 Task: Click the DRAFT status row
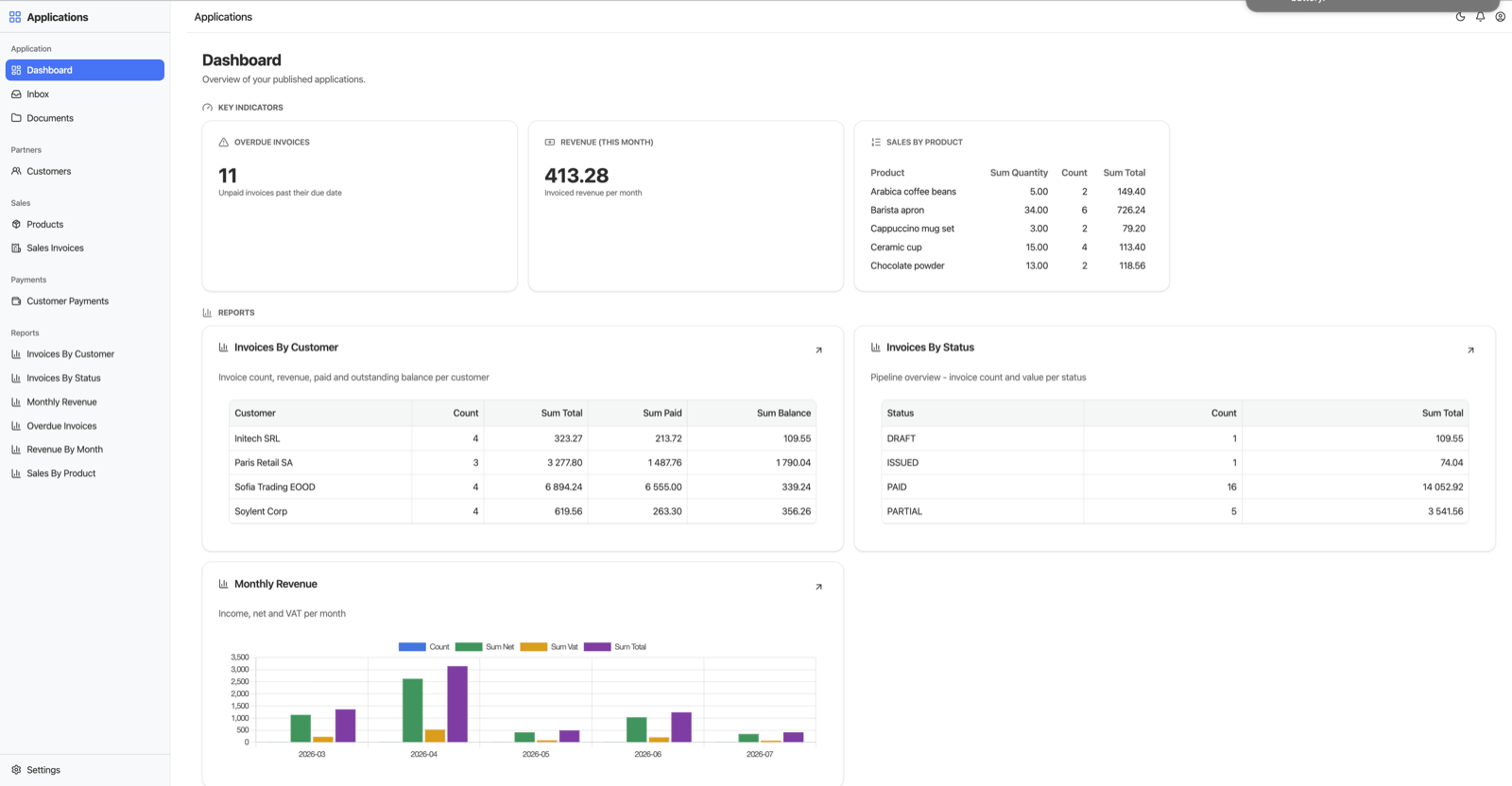[1175, 438]
